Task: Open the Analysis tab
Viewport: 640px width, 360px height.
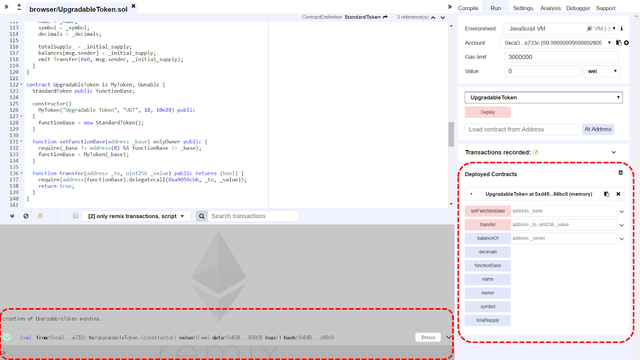Action: [x=550, y=8]
